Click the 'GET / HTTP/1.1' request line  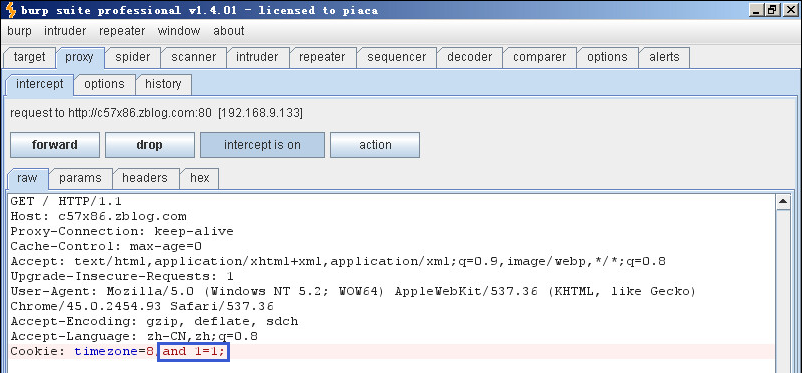pyautogui.click(x=66, y=201)
